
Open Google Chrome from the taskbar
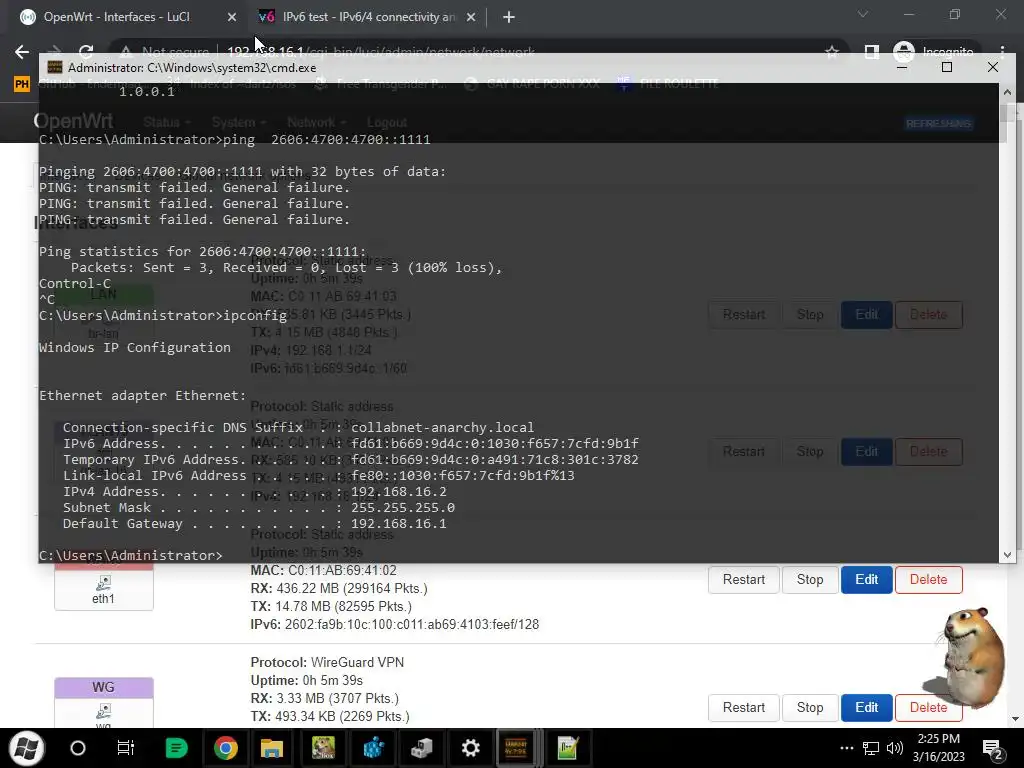pos(225,748)
